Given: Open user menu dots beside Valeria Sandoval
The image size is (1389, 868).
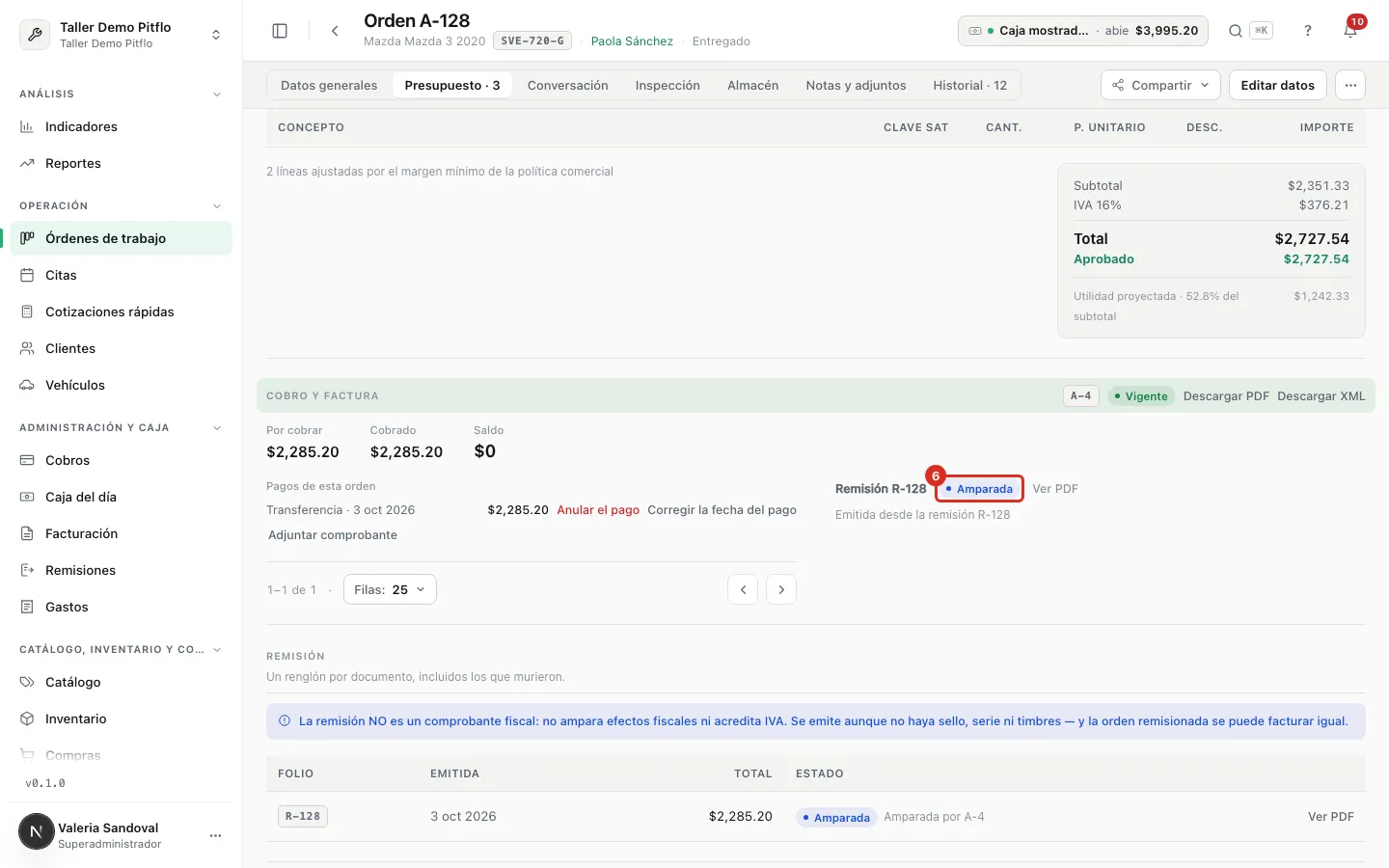Looking at the screenshot, I should [215, 835].
